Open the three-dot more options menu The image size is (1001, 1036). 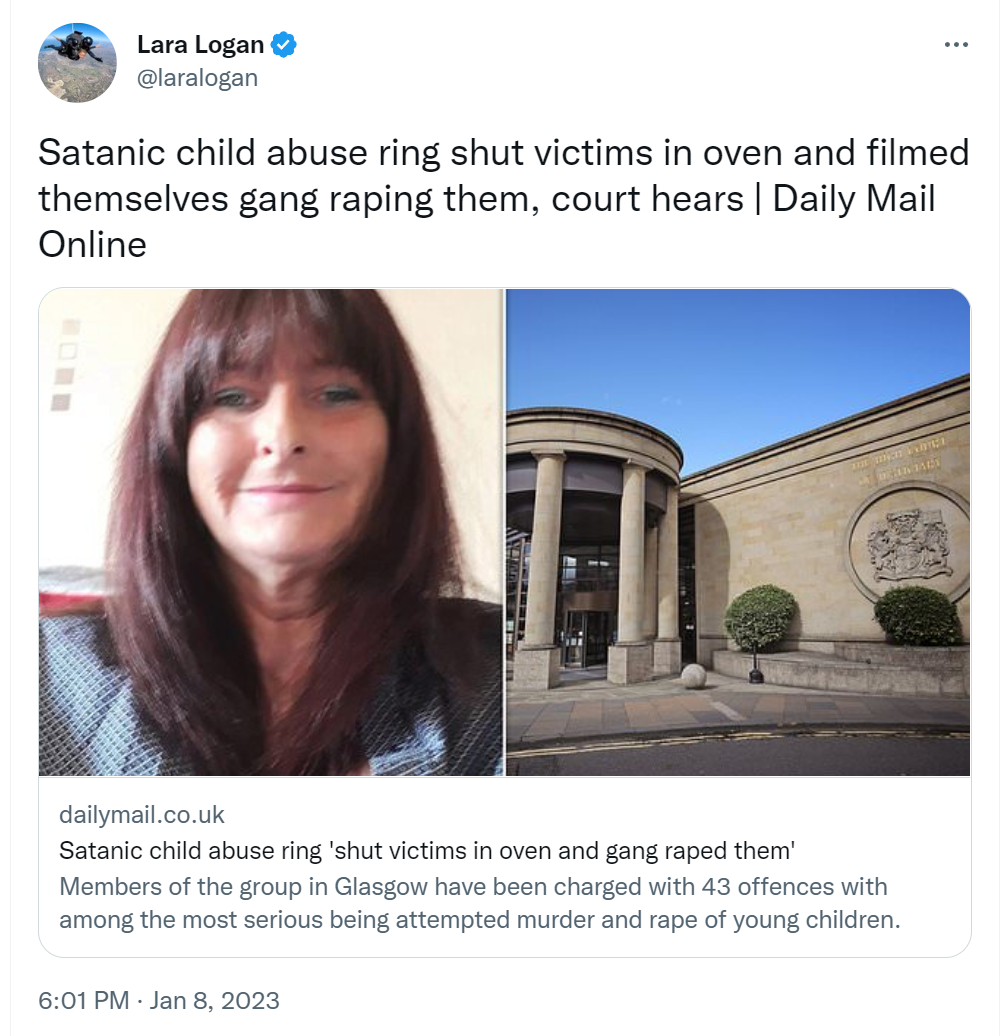coord(956,44)
